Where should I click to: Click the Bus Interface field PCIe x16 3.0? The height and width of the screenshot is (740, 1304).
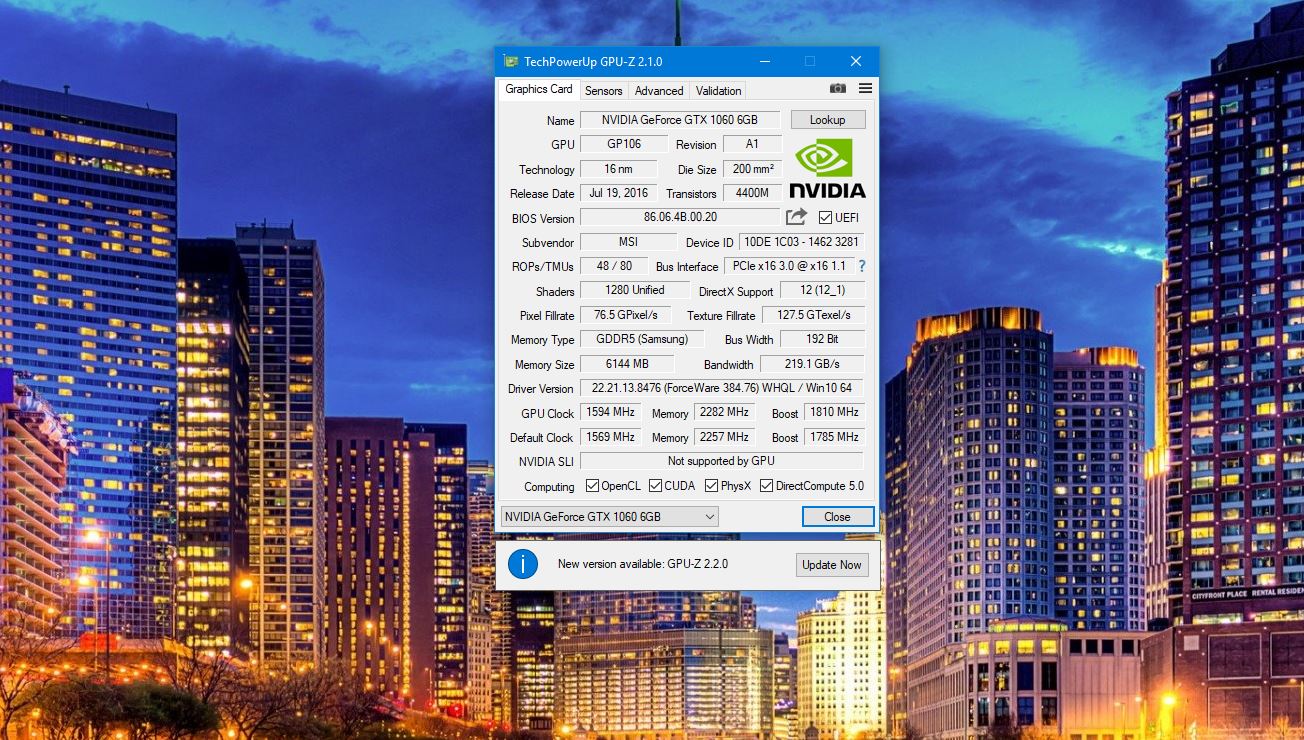[789, 266]
